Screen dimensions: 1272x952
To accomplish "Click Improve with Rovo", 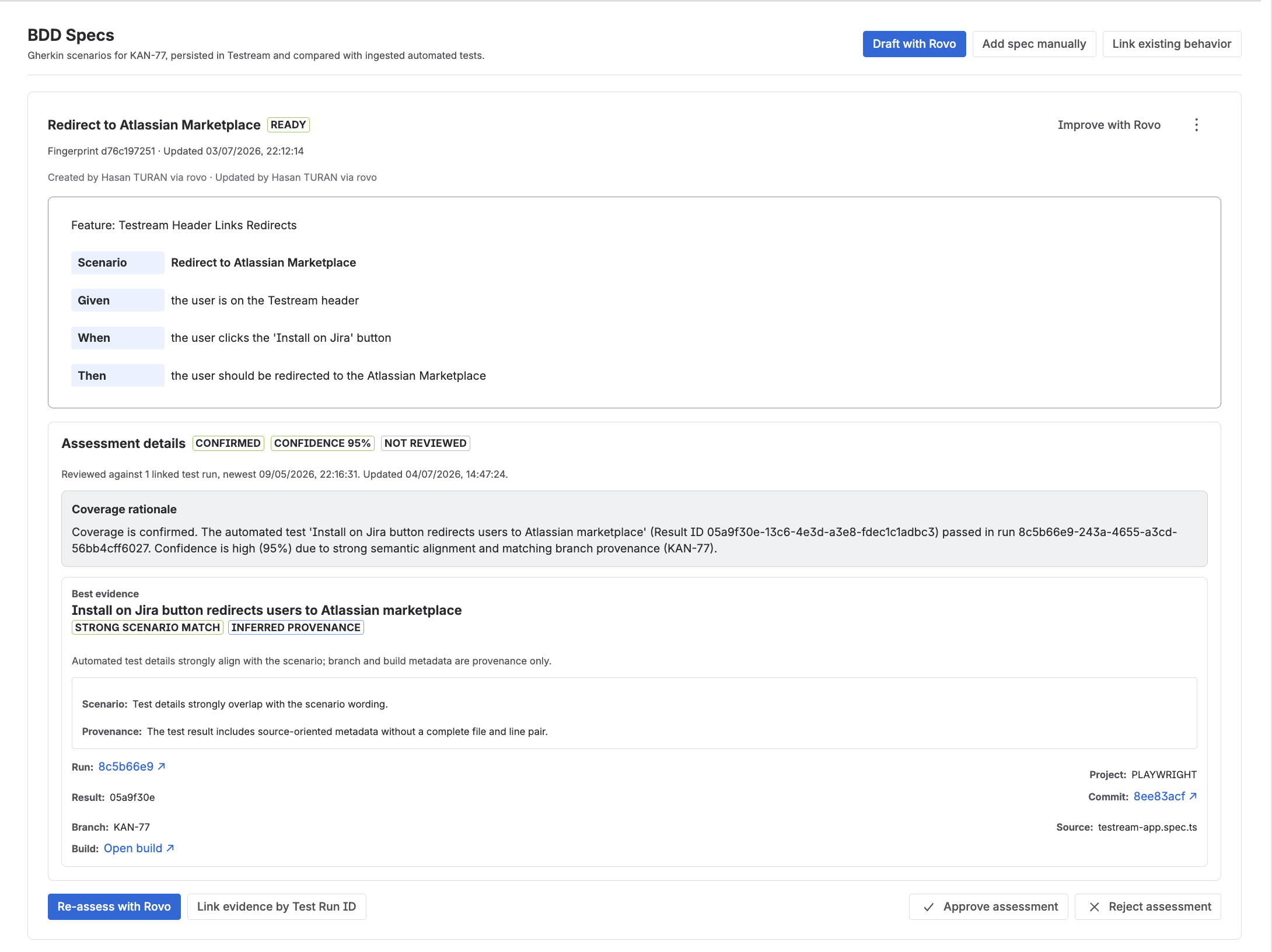I will pos(1109,125).
